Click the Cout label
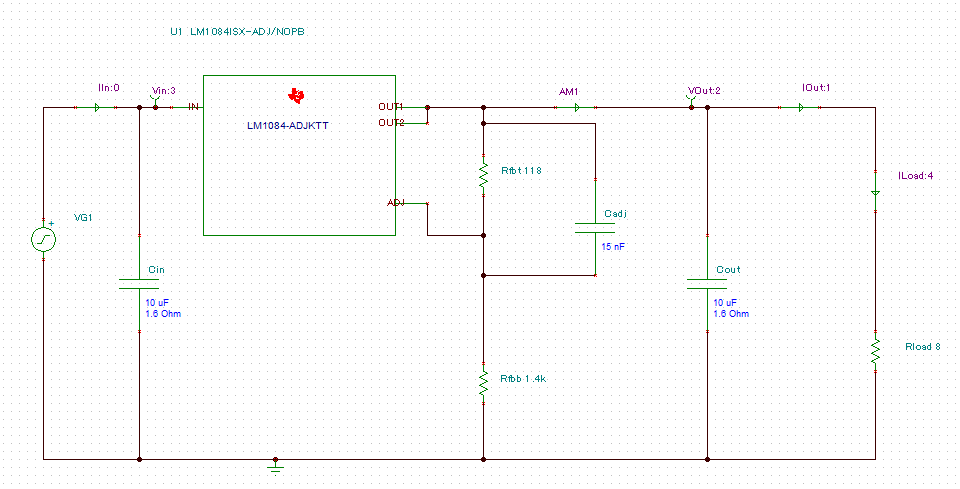The image size is (960, 489). pyautogui.click(x=728, y=269)
